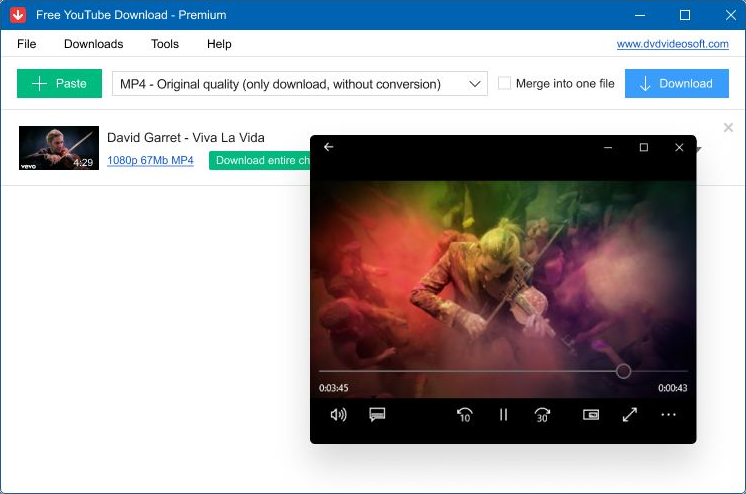Image resolution: width=746 pixels, height=494 pixels.
Task: Click the remaining time 0:00:43 label
Action: (673, 388)
